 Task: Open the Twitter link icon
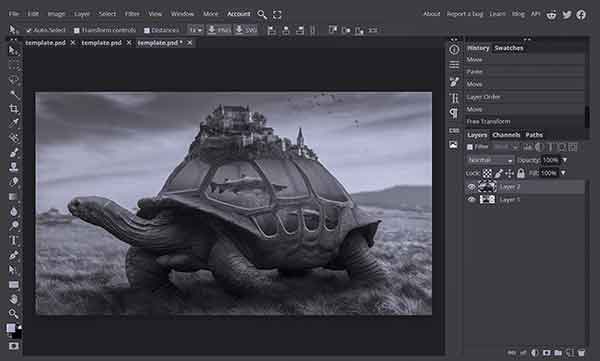click(x=567, y=15)
